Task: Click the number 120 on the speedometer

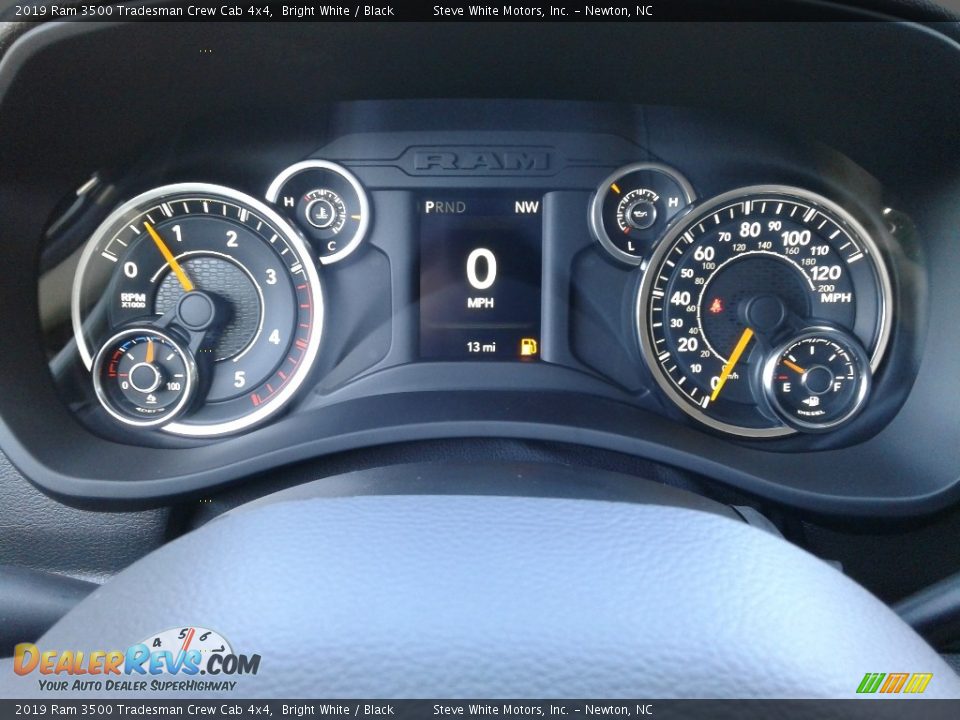Action: pos(825,273)
